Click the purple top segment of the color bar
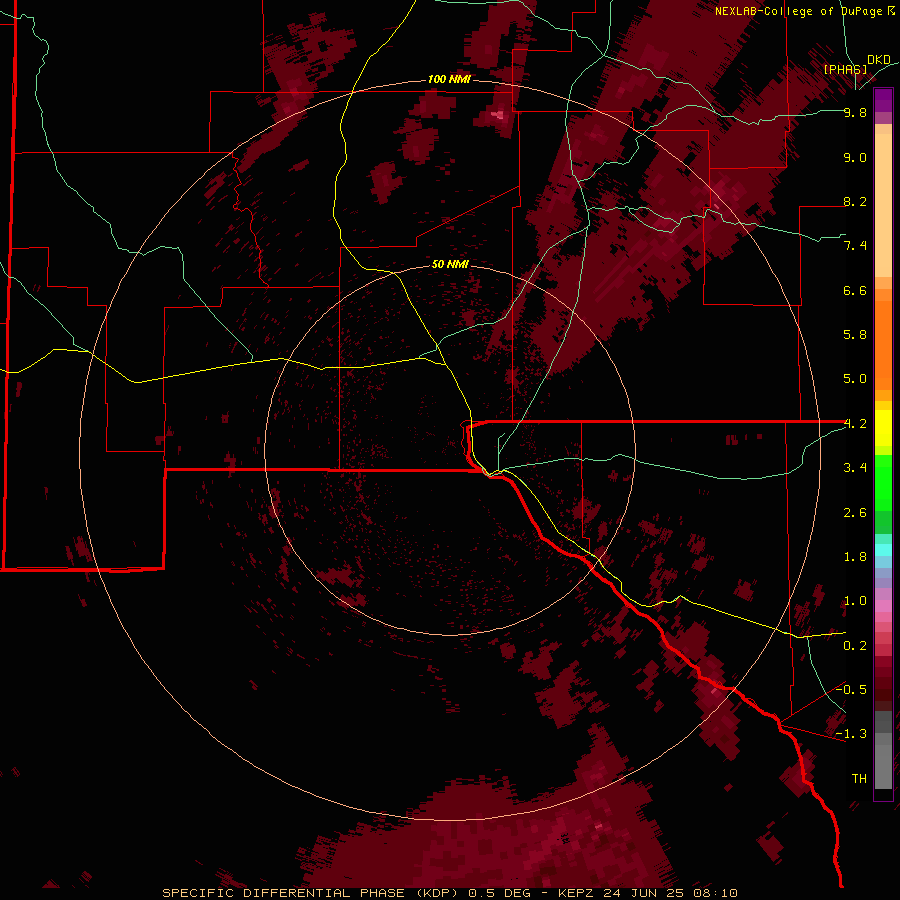This screenshot has height=900, width=900. [x=883, y=100]
